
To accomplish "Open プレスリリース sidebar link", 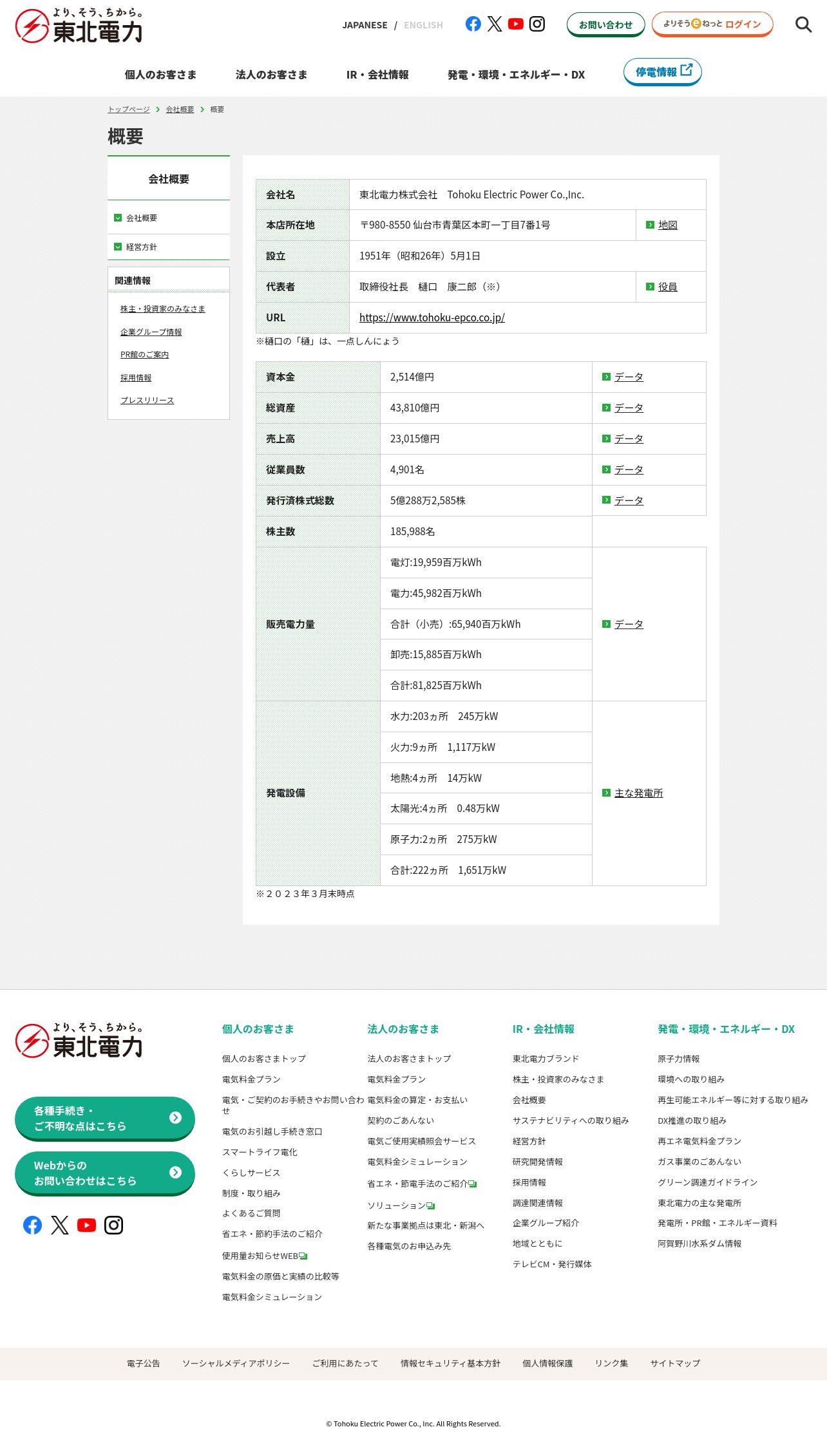I will (147, 401).
